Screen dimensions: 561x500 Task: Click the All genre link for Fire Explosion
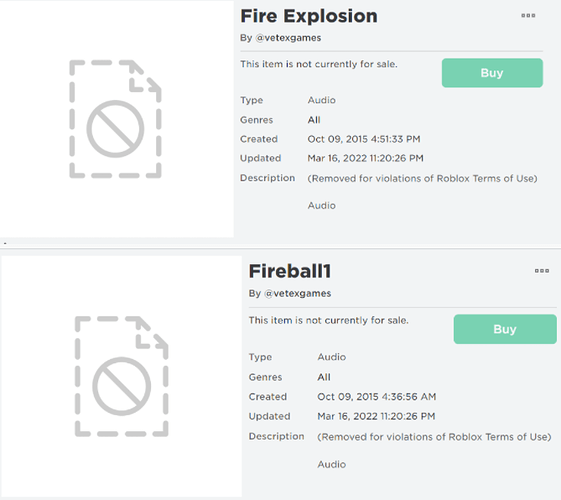click(x=314, y=120)
